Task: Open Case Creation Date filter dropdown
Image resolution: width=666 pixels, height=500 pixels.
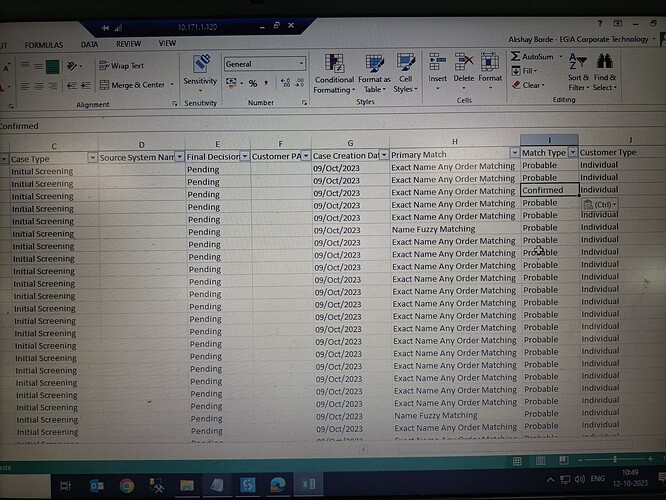Action: tap(384, 155)
